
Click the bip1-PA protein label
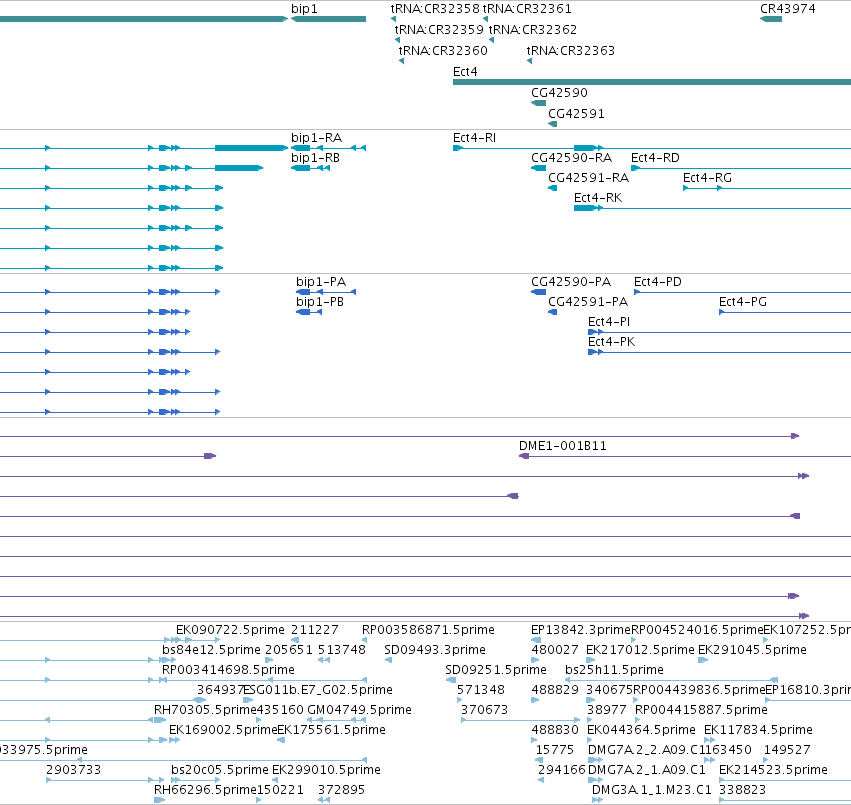321,282
